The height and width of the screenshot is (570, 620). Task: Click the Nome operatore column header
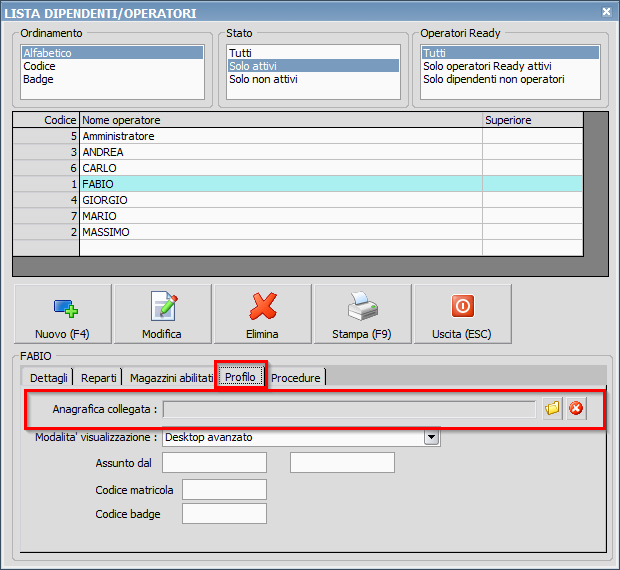click(281, 120)
